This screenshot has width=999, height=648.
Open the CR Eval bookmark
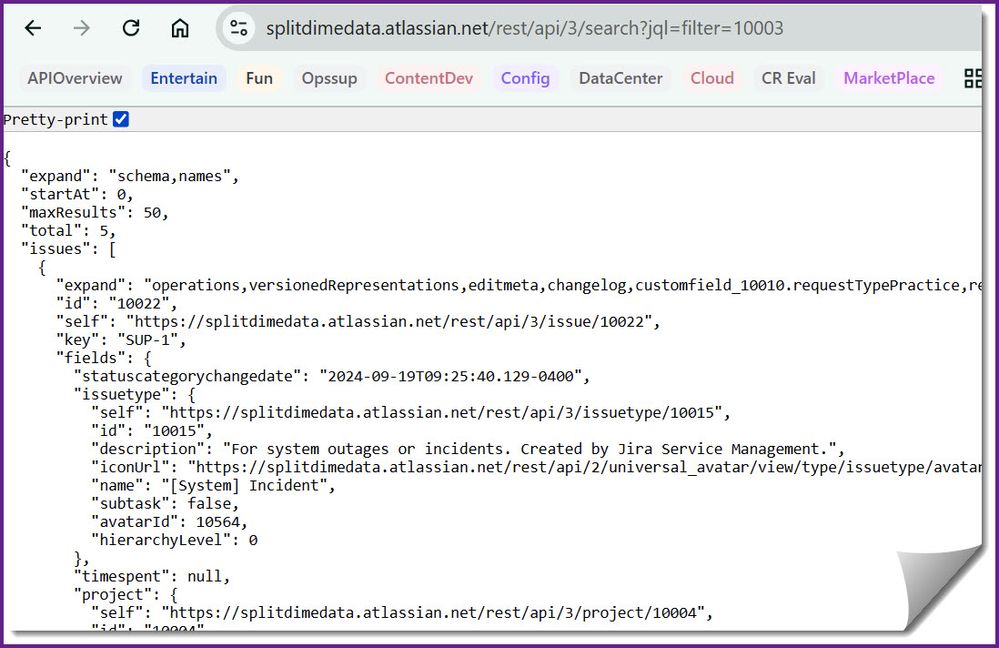pyautogui.click(x=788, y=78)
